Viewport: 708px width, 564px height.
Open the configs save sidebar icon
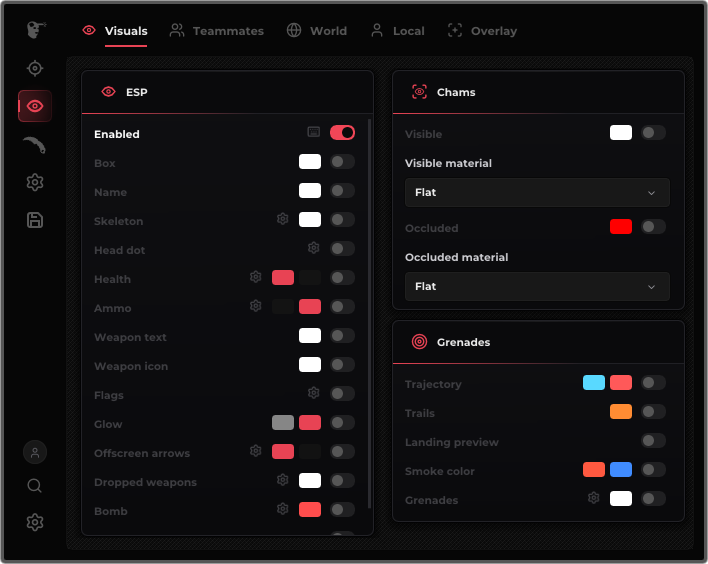pos(35,220)
